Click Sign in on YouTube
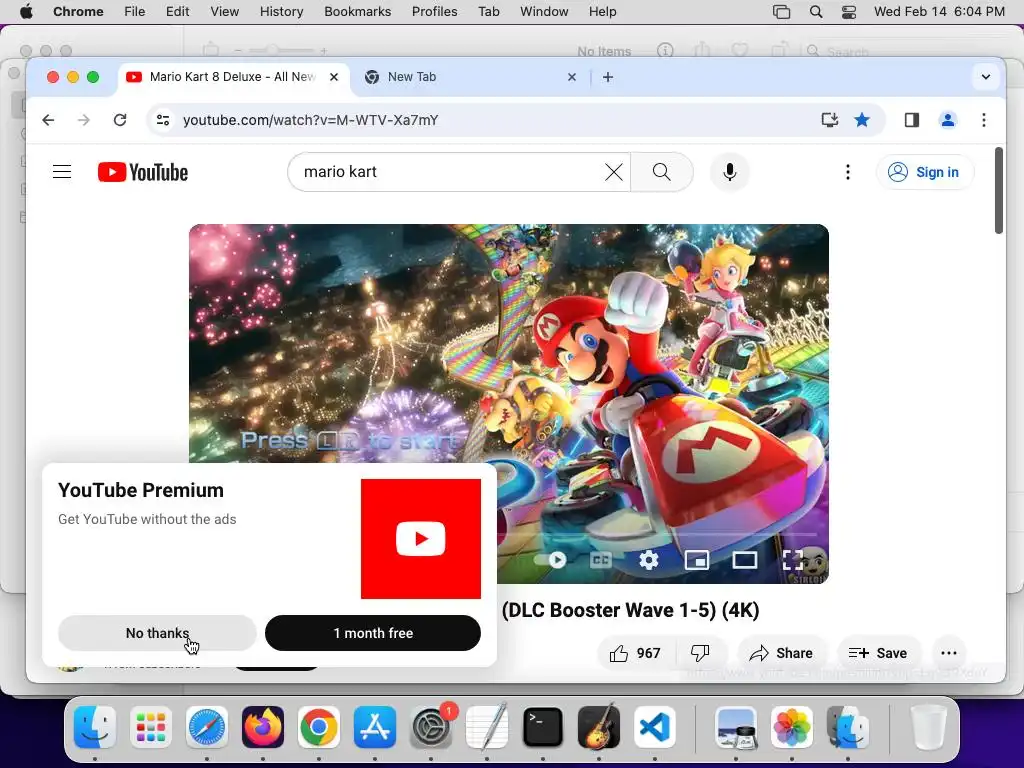Screen dimensions: 1024x768 924,172
